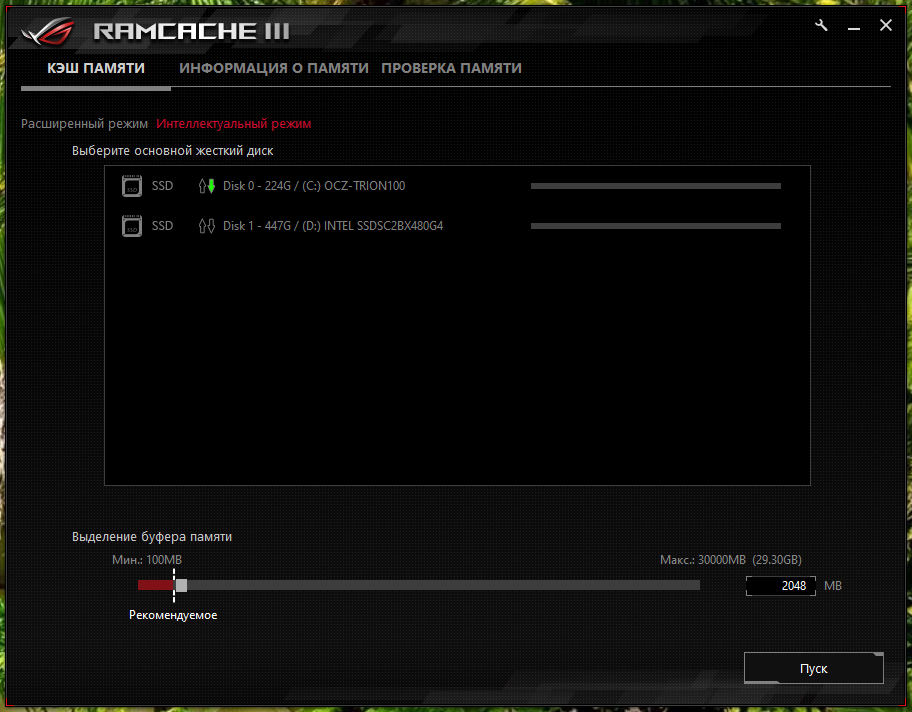Switch to the КЭШ ПАМЯТИ tab

tap(96, 68)
